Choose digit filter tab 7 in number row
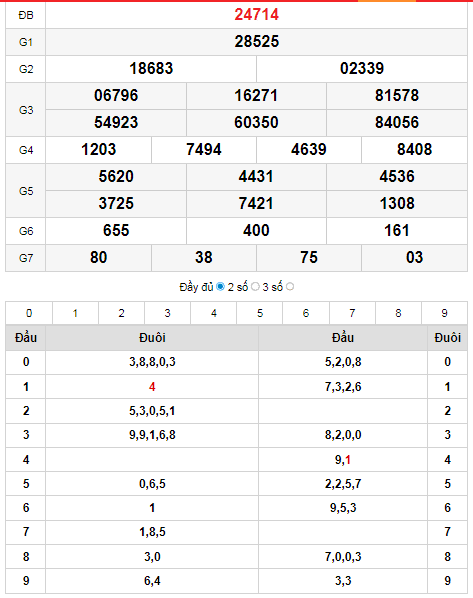The width and height of the screenshot is (473, 598). [x=352, y=313]
